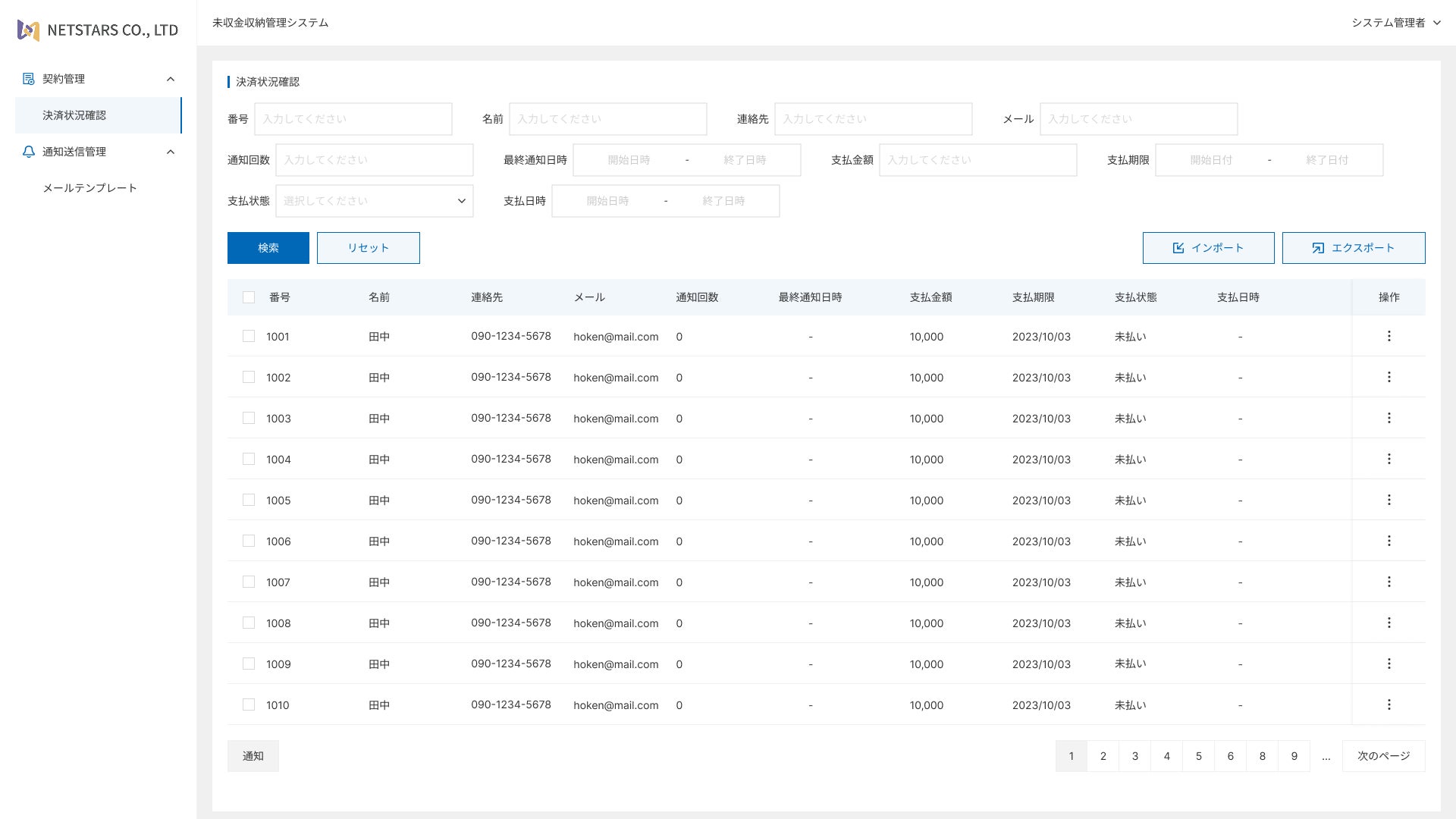Viewport: 1456px width, 819px height.
Task: Click the インポート button
Action: pyautogui.click(x=1208, y=248)
